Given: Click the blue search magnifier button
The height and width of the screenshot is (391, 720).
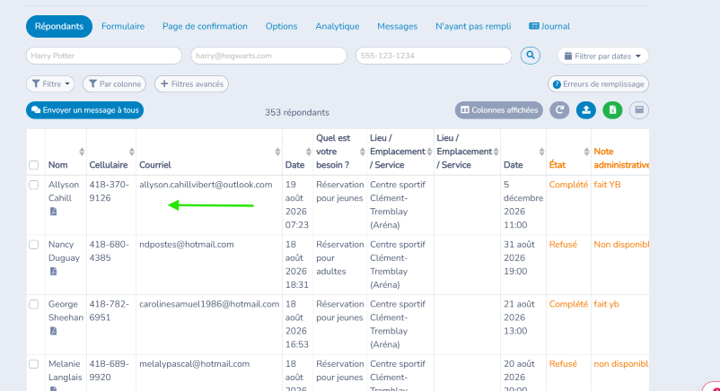Looking at the screenshot, I should coord(530,56).
